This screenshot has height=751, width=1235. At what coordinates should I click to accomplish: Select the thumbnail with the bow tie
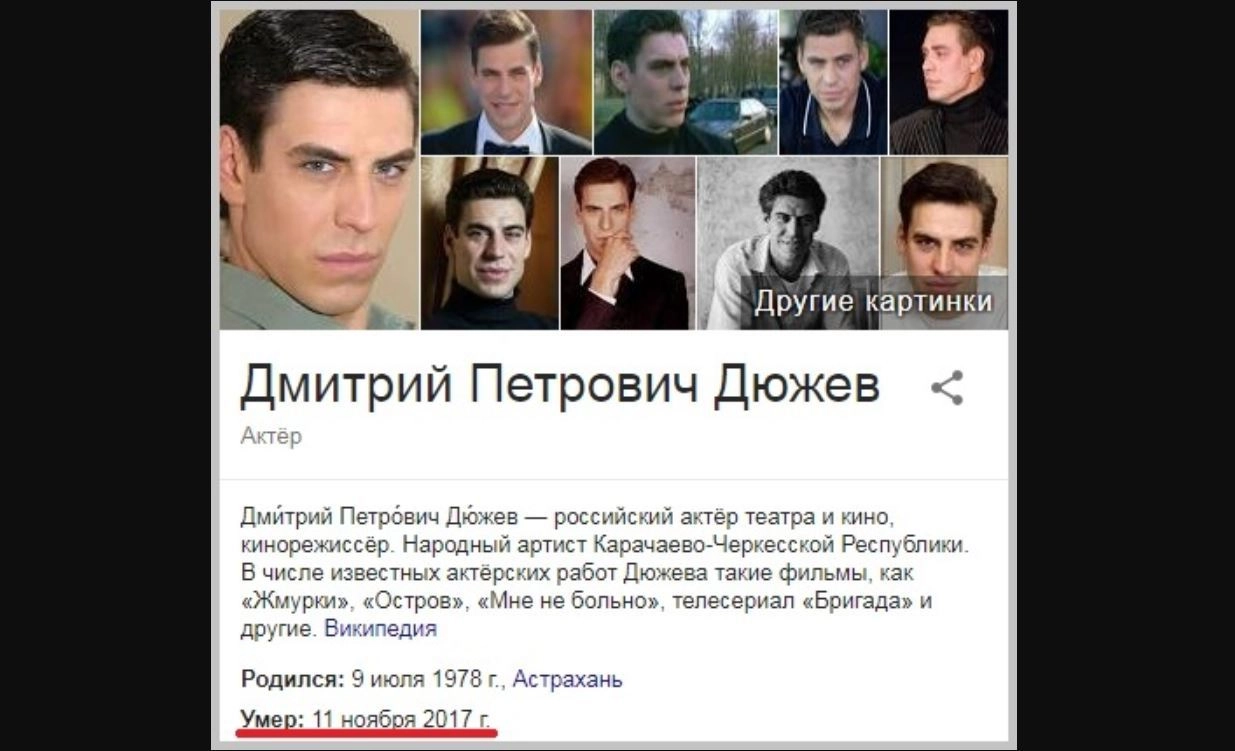(506, 82)
